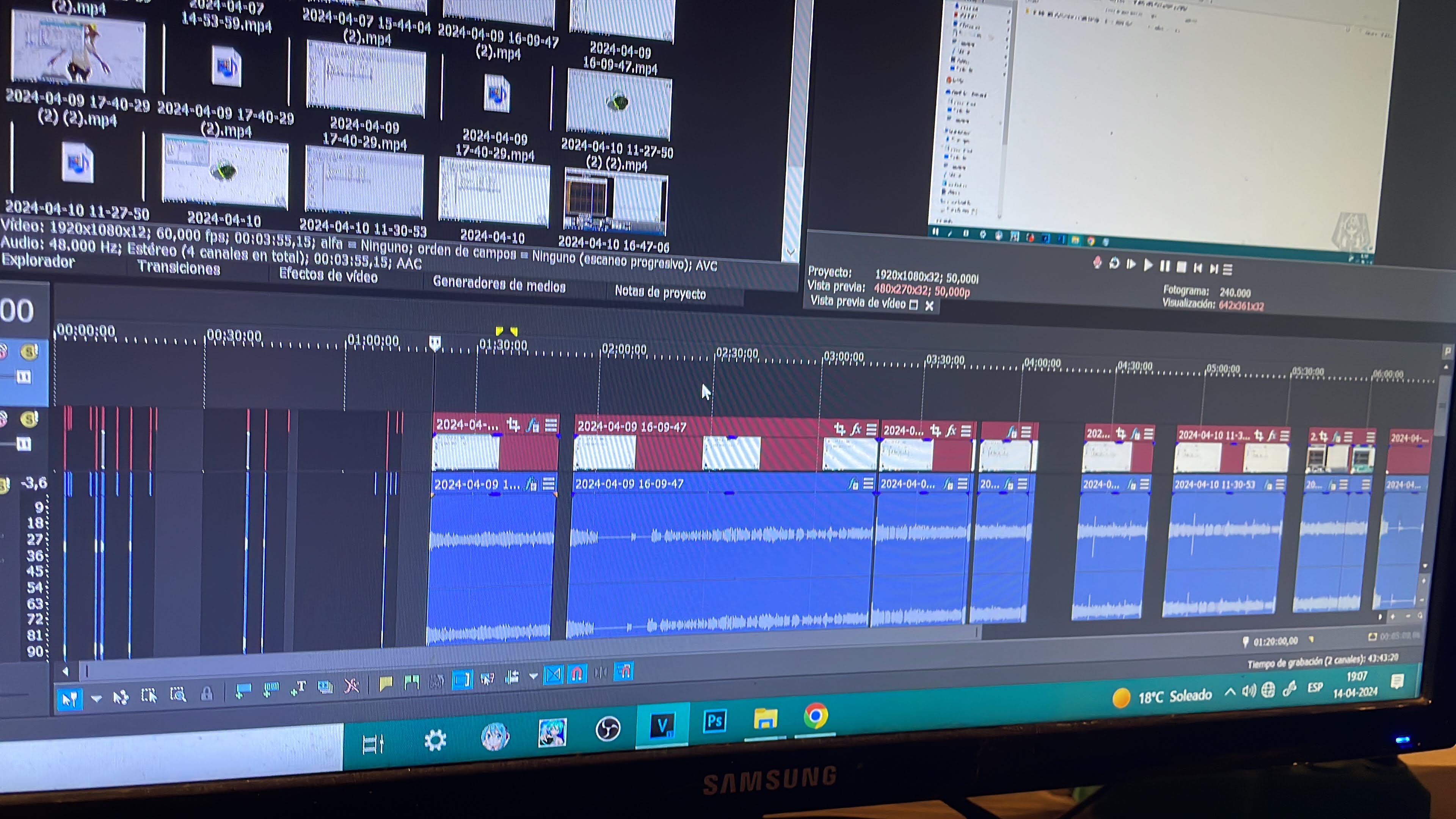This screenshot has height=819, width=1456.
Task: Open Google Chrome from the taskbar
Action: click(816, 715)
